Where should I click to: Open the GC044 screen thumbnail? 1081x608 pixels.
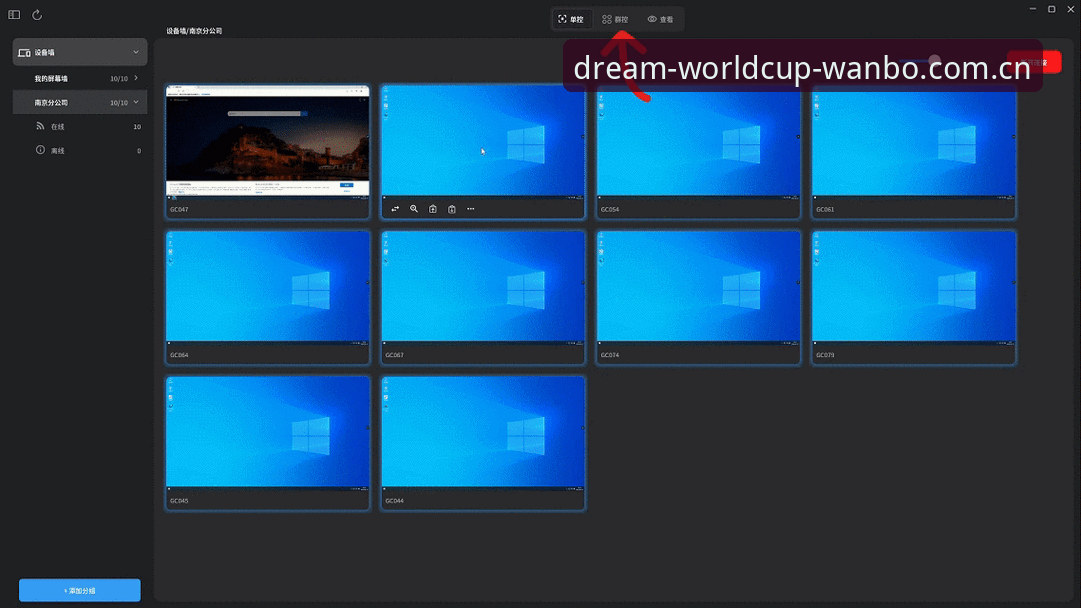click(483, 434)
